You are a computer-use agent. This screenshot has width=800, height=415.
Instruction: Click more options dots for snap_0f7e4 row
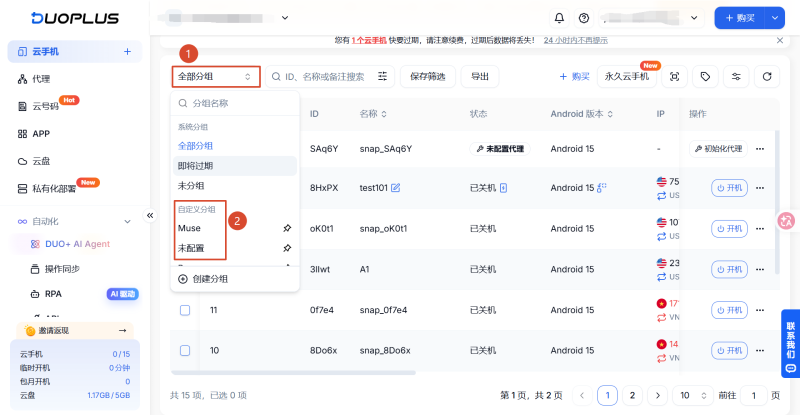(760, 310)
